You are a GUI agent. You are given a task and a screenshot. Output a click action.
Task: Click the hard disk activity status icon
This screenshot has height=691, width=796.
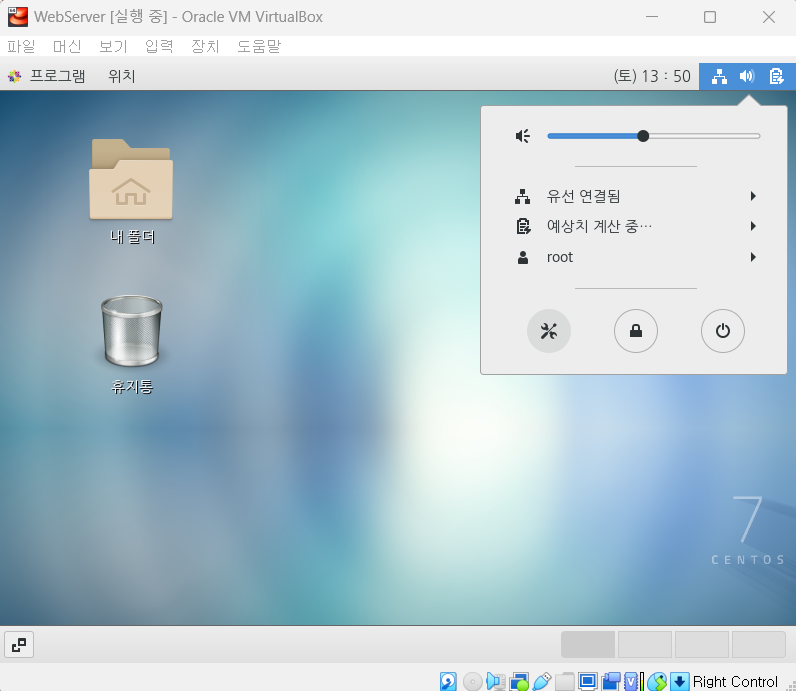pyautogui.click(x=448, y=681)
